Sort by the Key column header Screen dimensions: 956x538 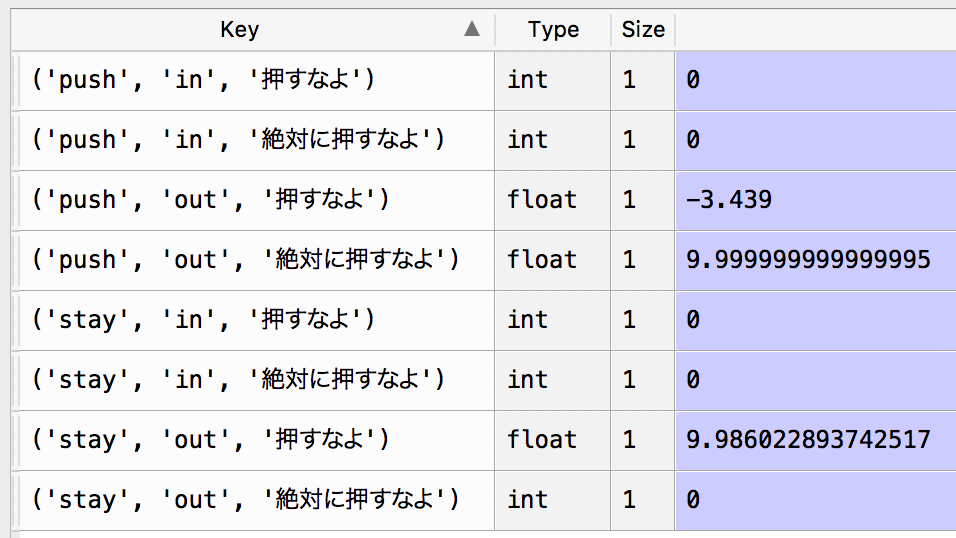240,30
